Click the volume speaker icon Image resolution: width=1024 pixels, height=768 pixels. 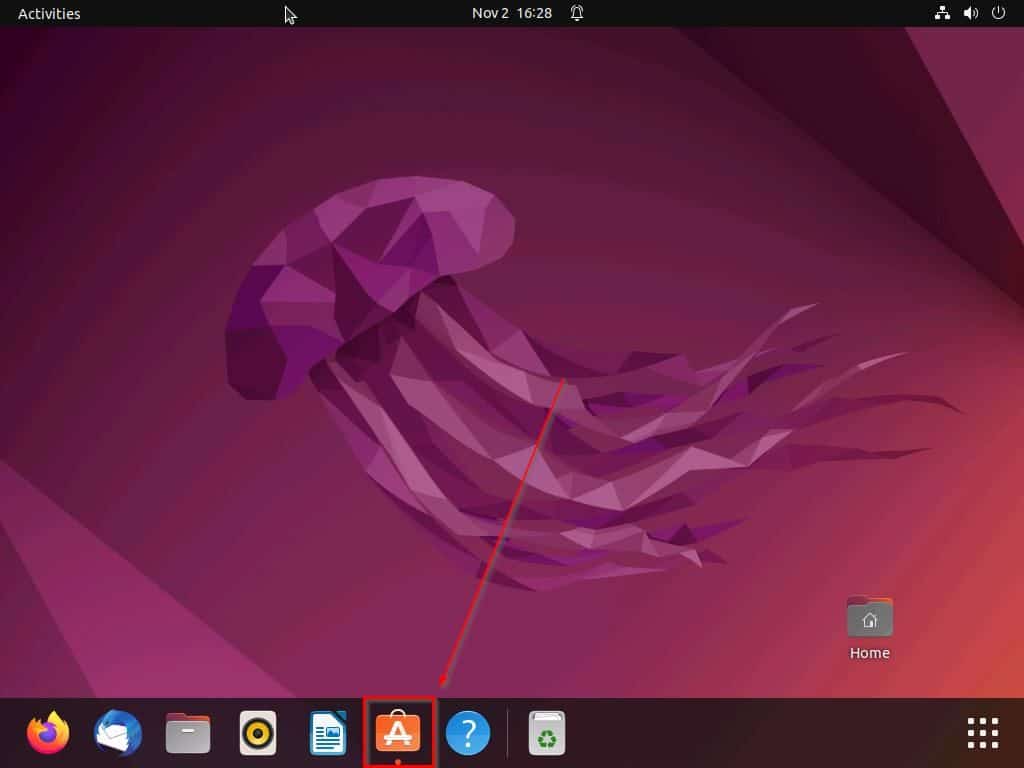[971, 13]
